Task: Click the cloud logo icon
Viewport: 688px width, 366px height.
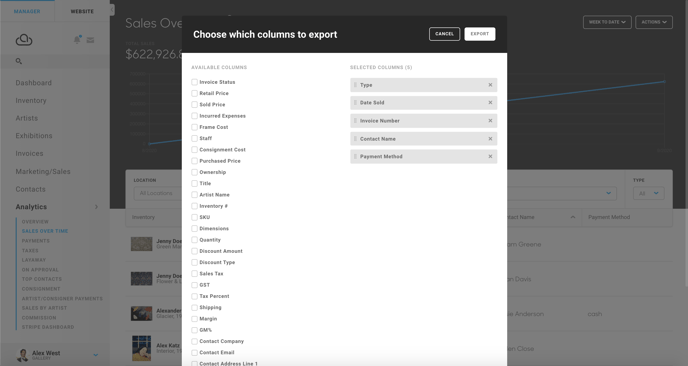Action: [24, 39]
